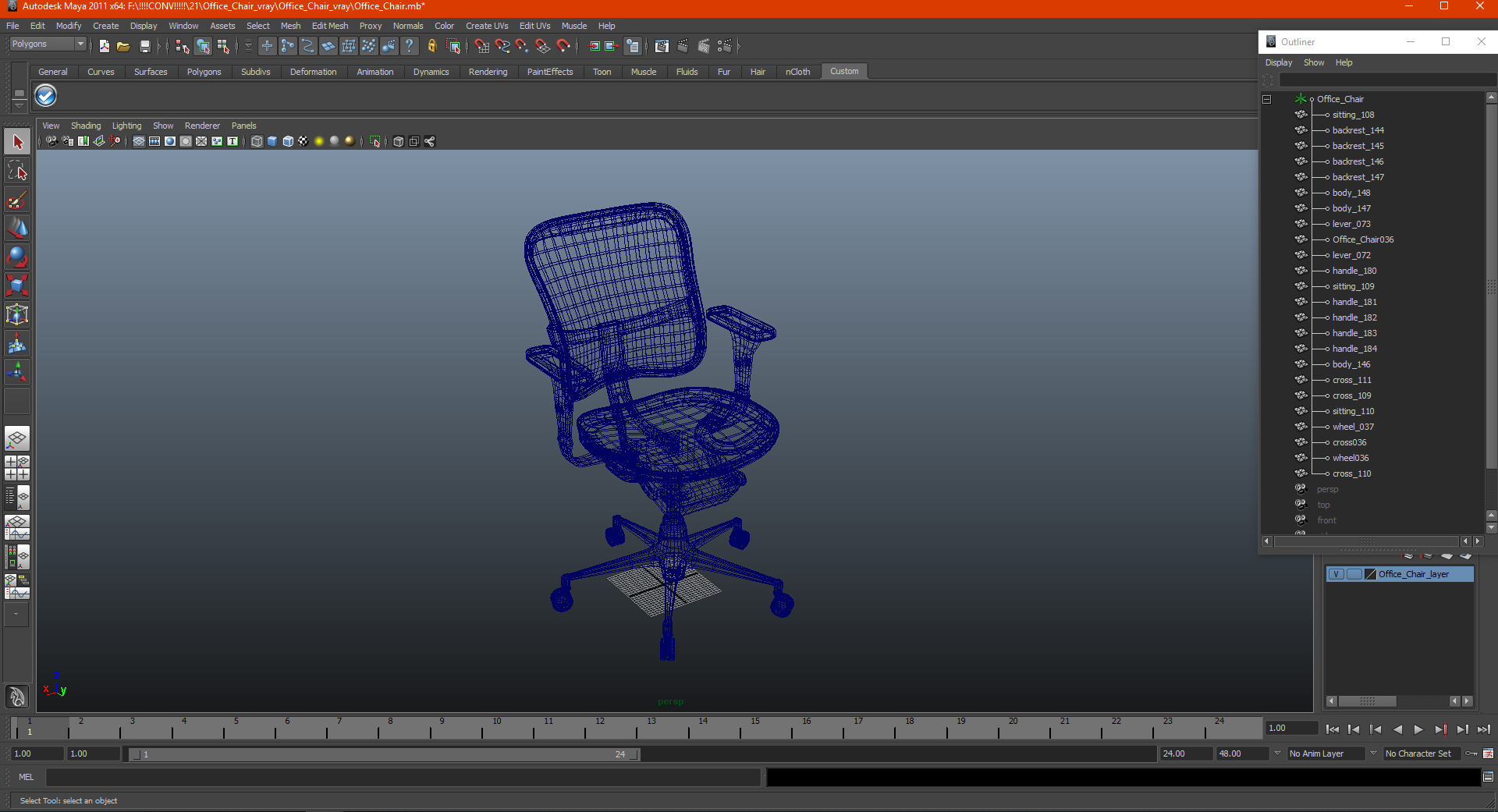Click the New Scene icon

(x=104, y=47)
